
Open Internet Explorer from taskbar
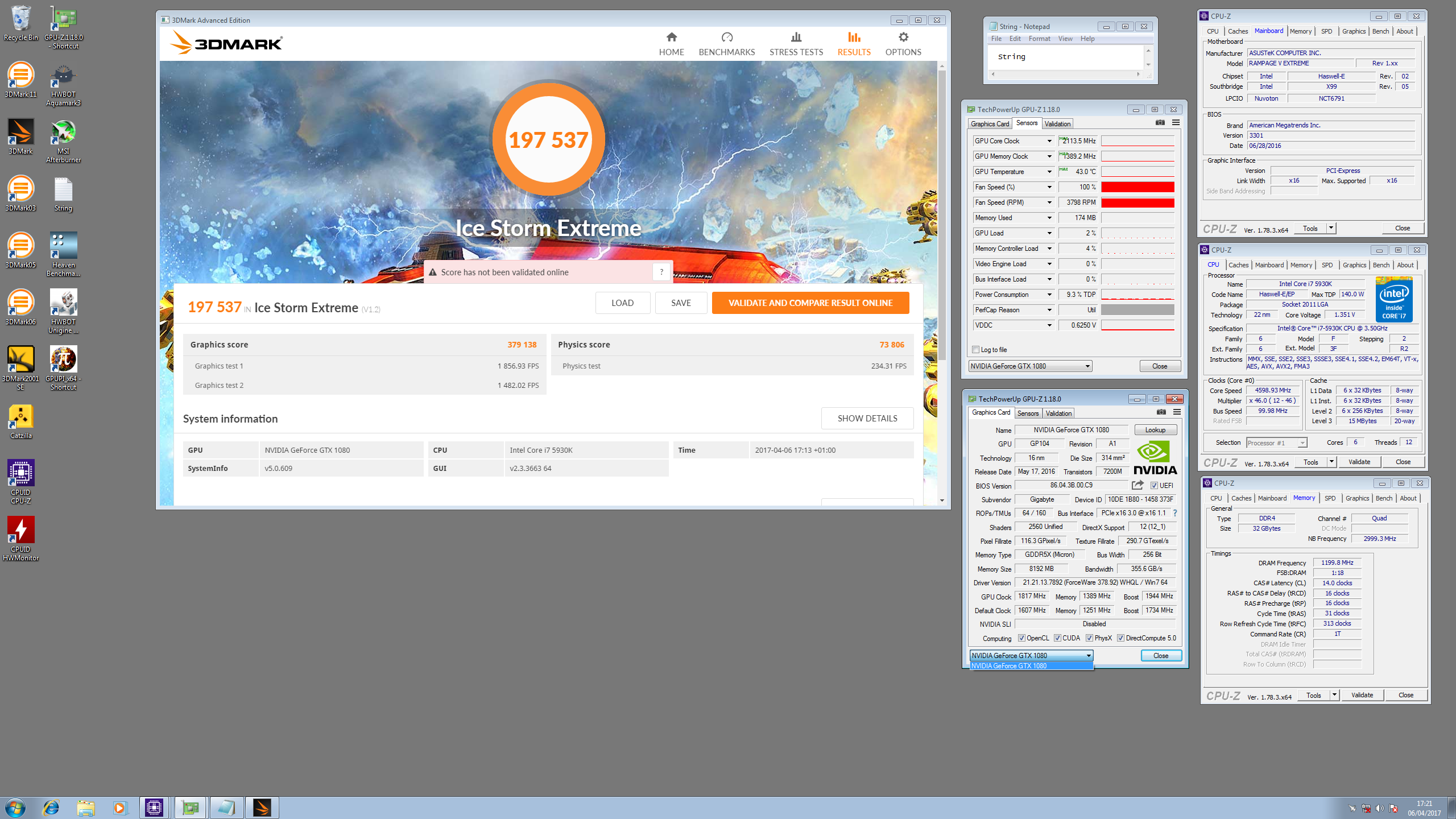[51, 808]
